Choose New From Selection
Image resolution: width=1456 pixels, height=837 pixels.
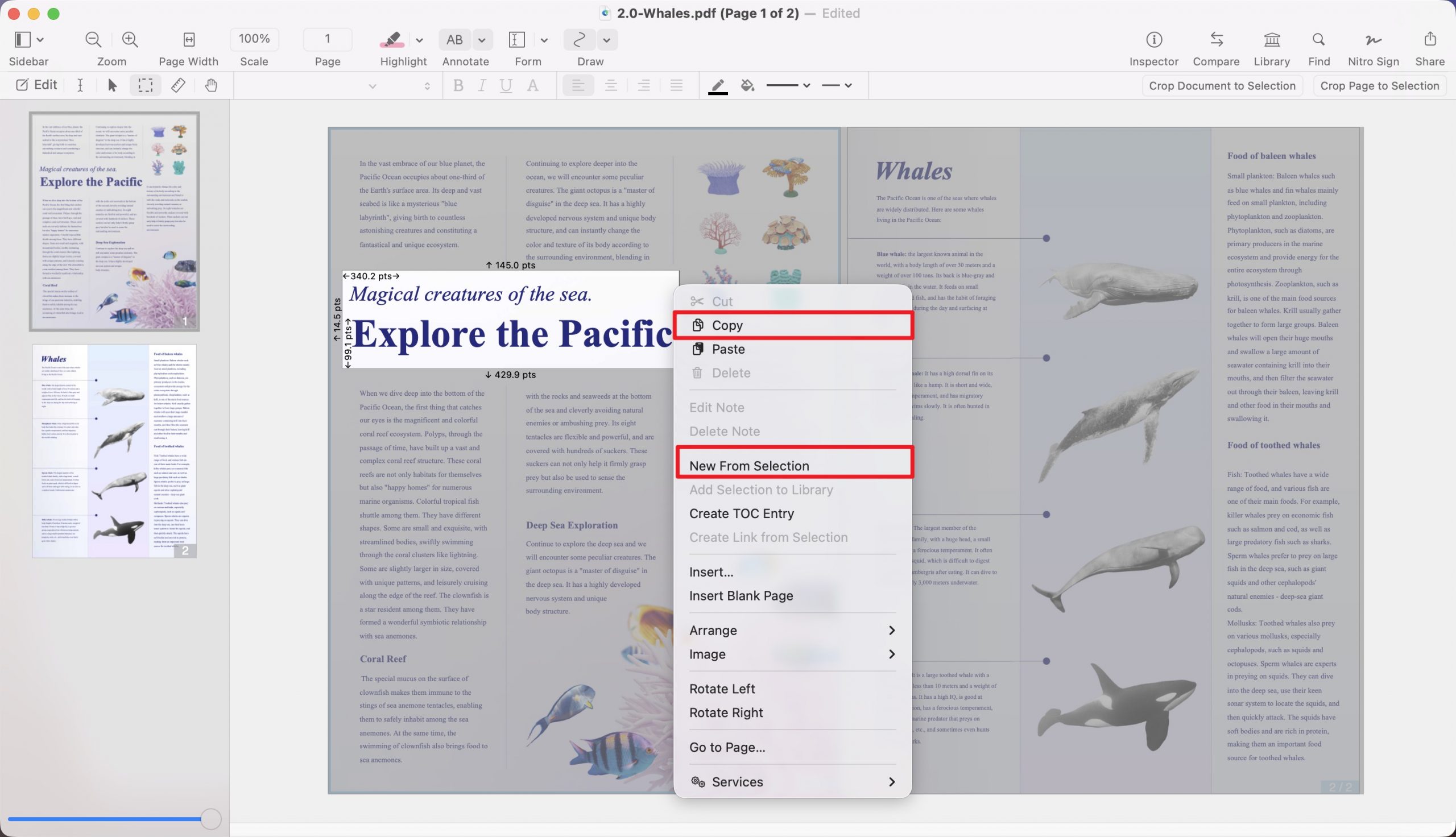(793, 466)
